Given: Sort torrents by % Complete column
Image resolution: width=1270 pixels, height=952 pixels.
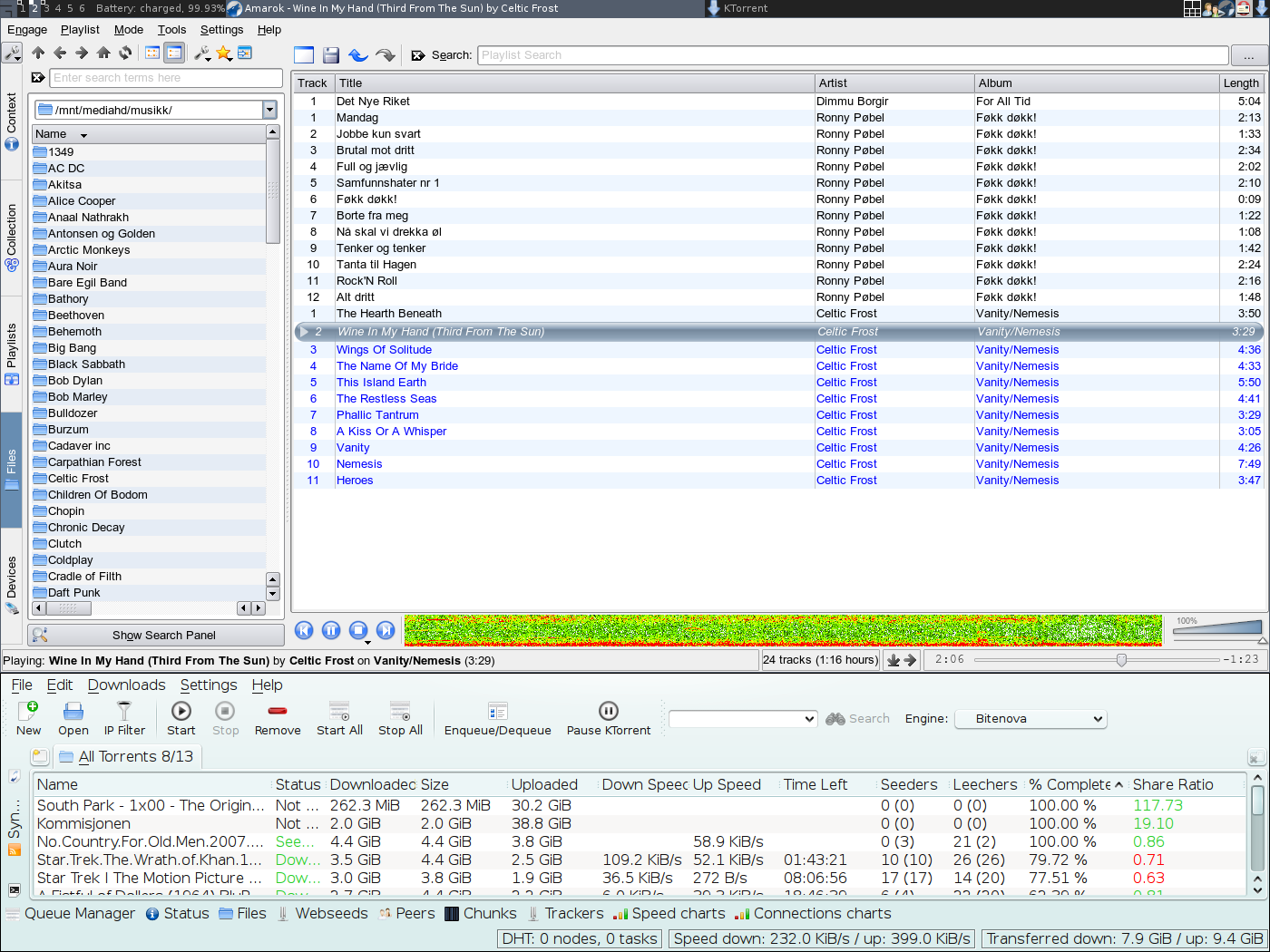Looking at the screenshot, I should 1075,785.
